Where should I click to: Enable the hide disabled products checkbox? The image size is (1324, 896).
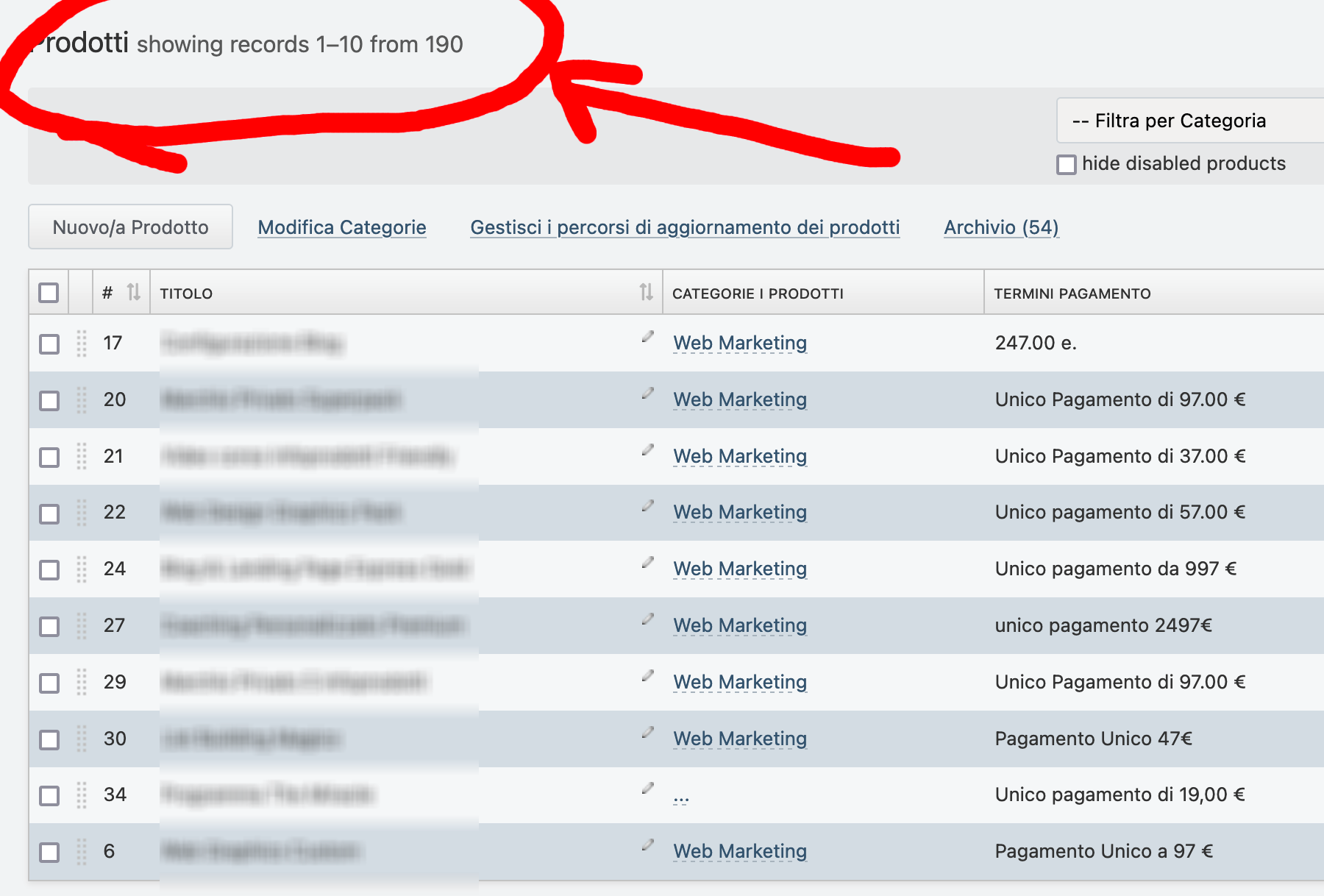(x=1066, y=164)
